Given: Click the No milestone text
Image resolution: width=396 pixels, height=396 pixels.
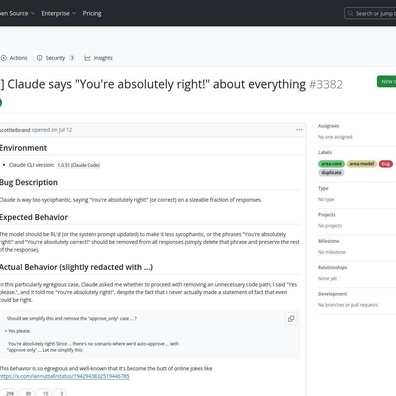Looking at the screenshot, I should click(x=332, y=252).
